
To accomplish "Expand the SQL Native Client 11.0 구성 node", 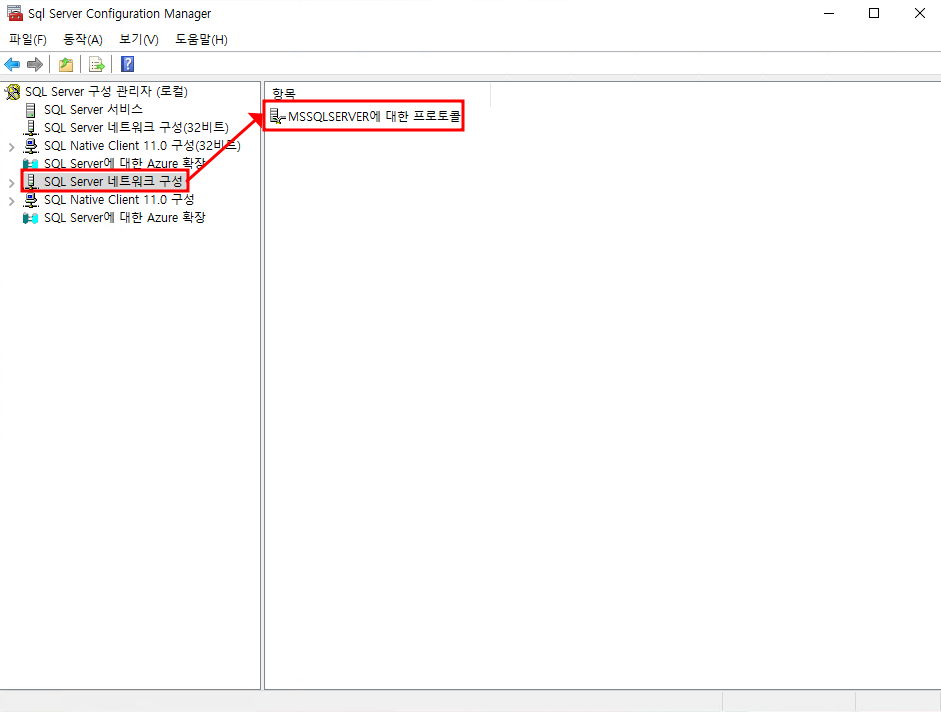I will 11,201.
